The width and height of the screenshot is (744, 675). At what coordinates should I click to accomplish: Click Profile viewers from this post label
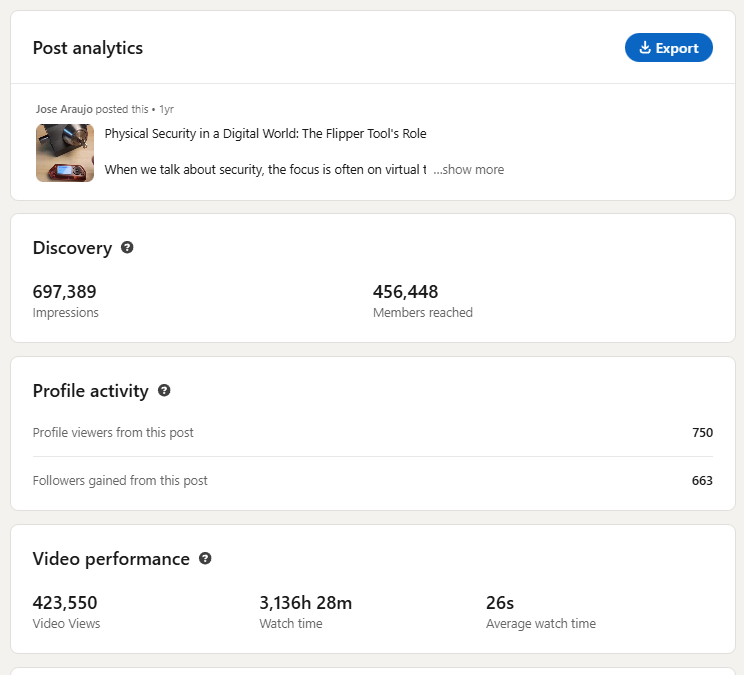(113, 433)
